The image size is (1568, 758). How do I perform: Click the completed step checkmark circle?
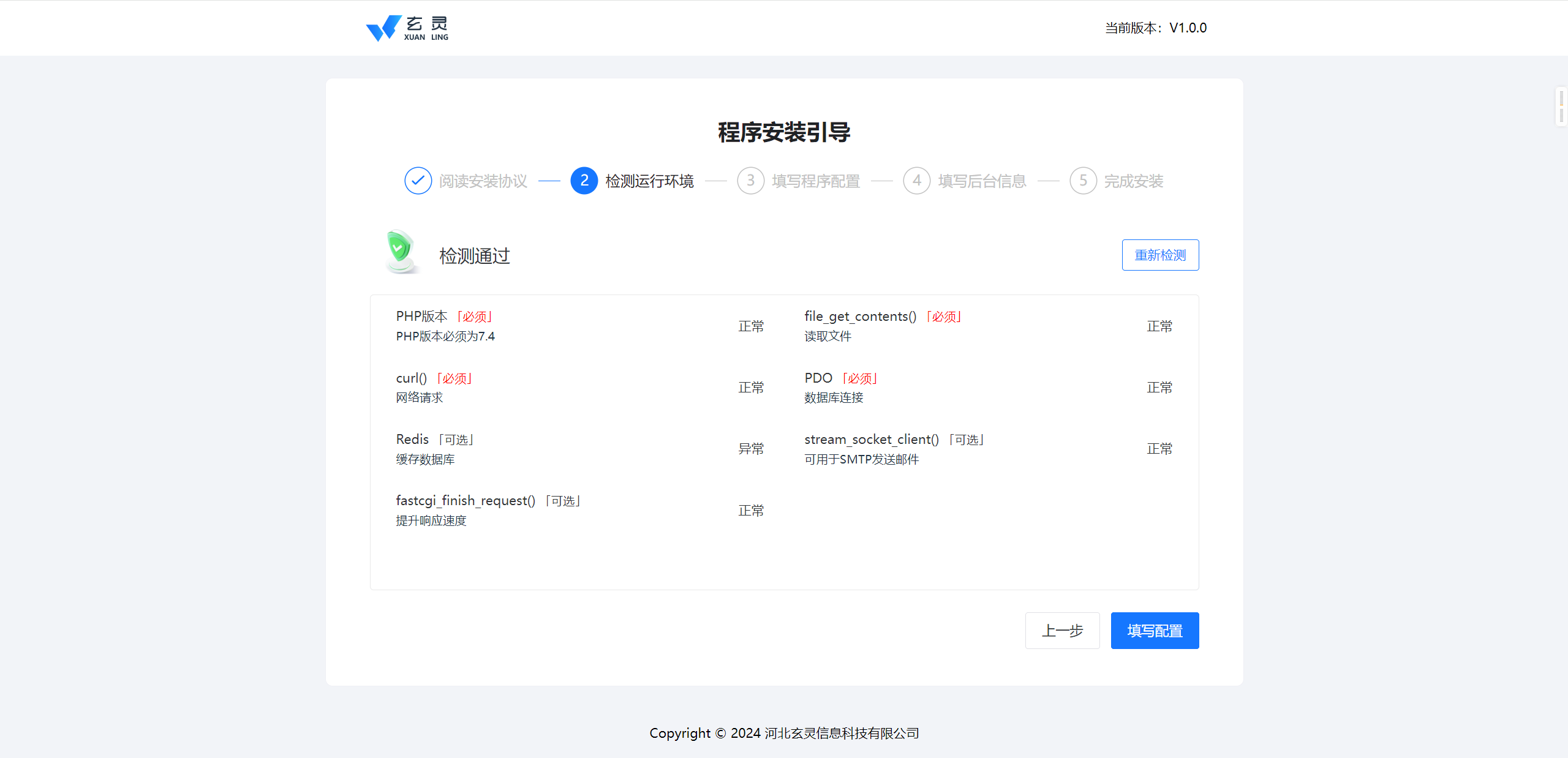[x=418, y=181]
